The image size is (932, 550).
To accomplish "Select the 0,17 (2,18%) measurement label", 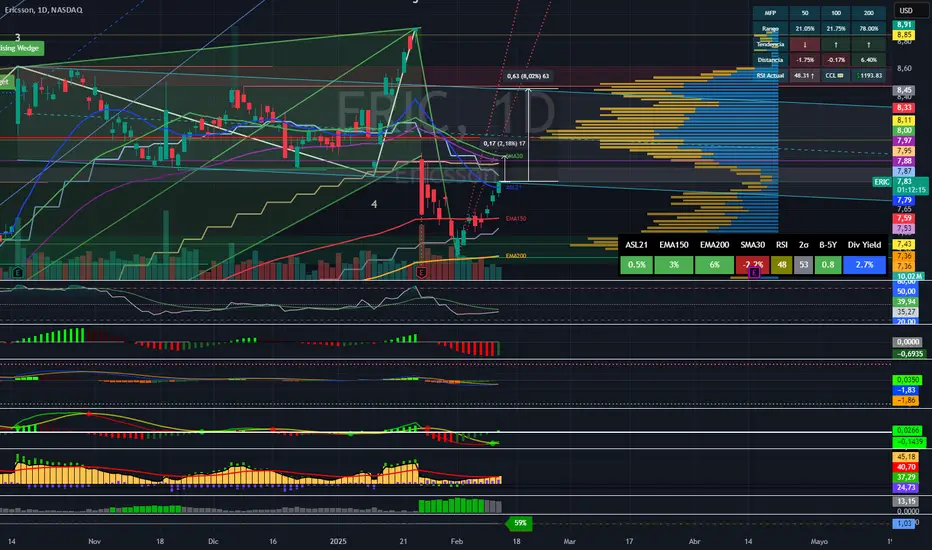I will (504, 143).
